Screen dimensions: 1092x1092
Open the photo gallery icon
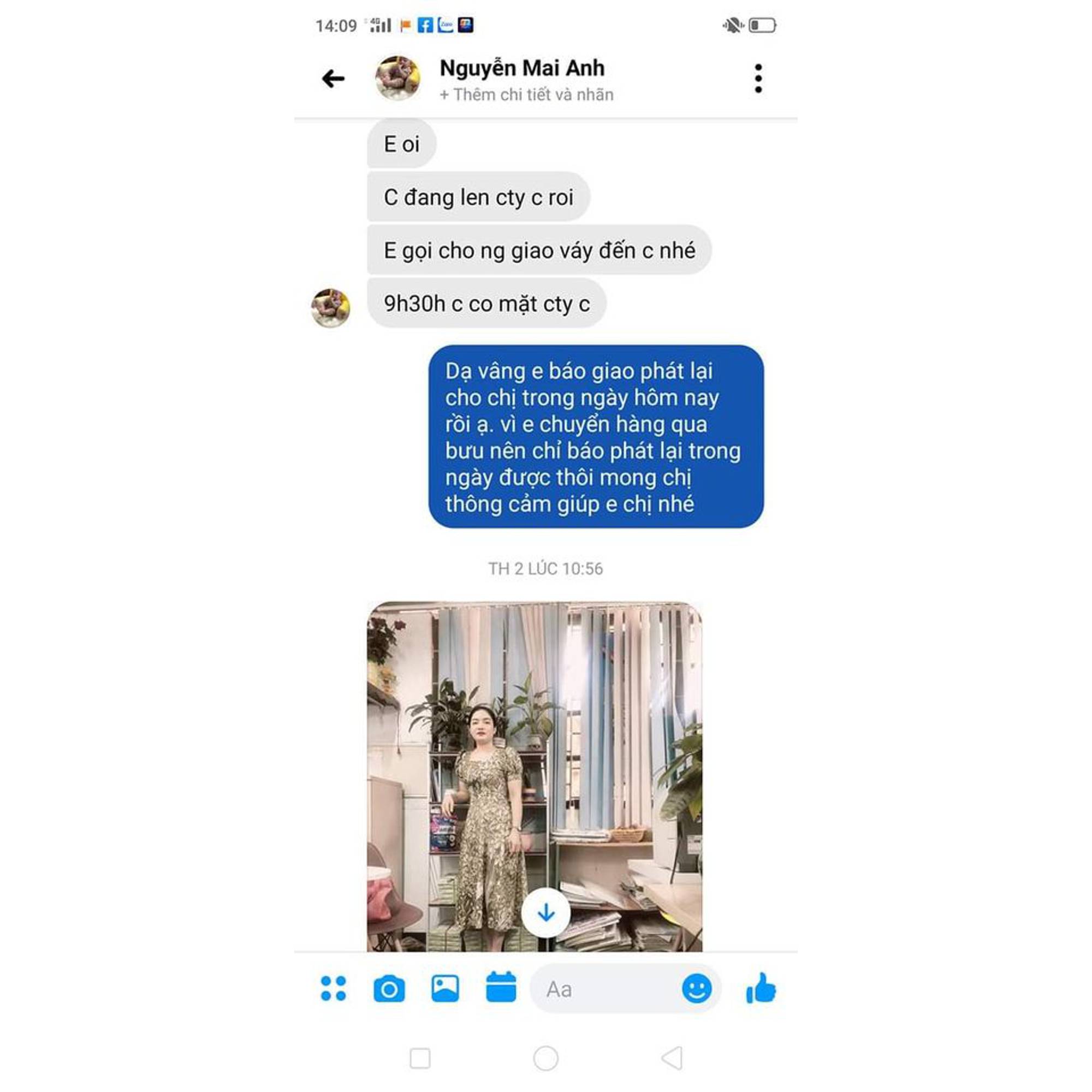[x=445, y=989]
